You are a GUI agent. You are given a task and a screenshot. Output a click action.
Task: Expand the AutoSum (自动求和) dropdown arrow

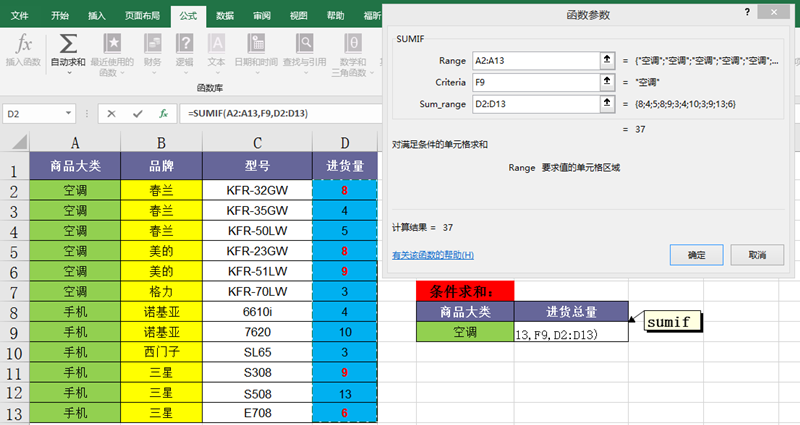pyautogui.click(x=69, y=73)
